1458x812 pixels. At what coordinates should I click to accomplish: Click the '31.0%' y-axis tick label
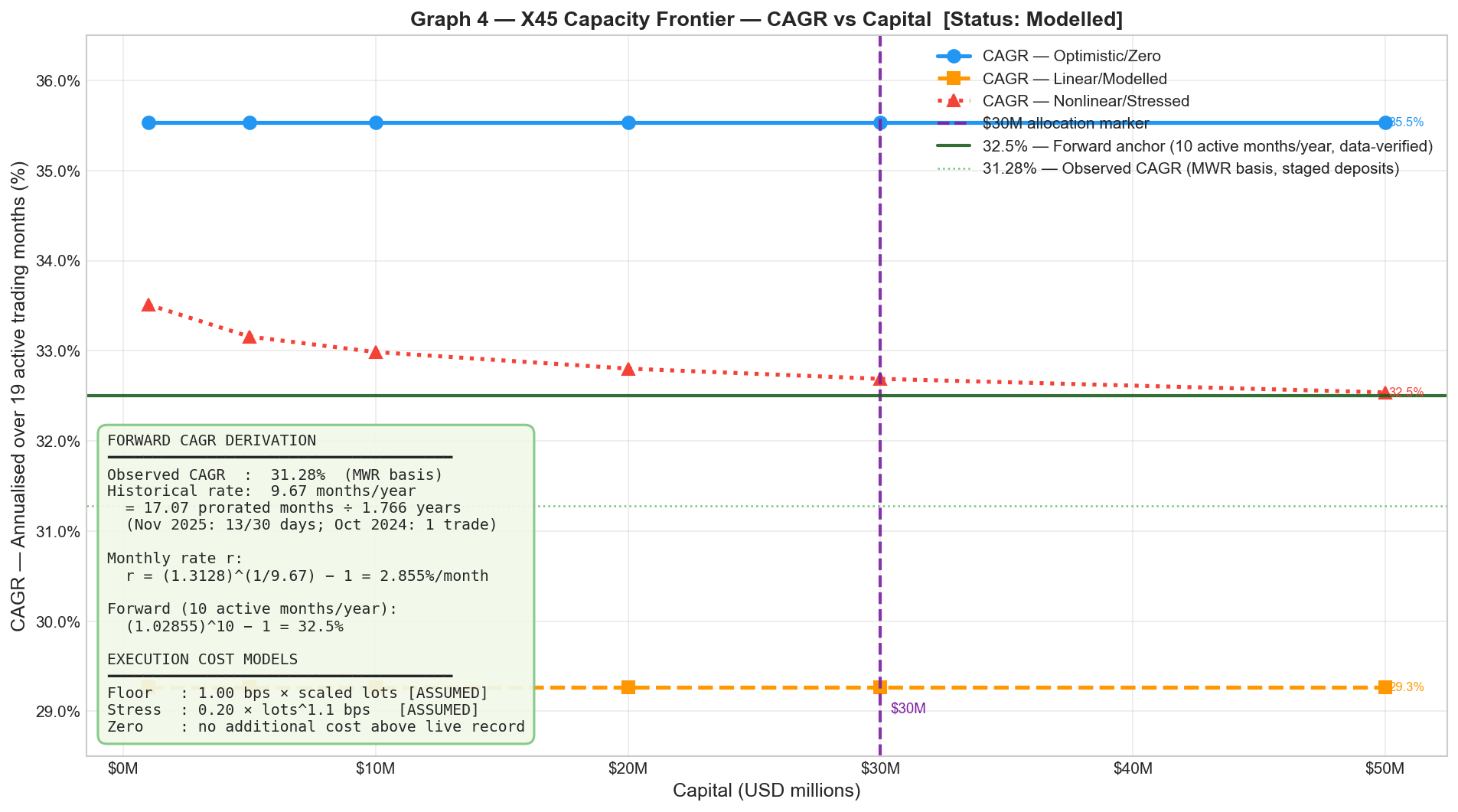pyautogui.click(x=58, y=532)
